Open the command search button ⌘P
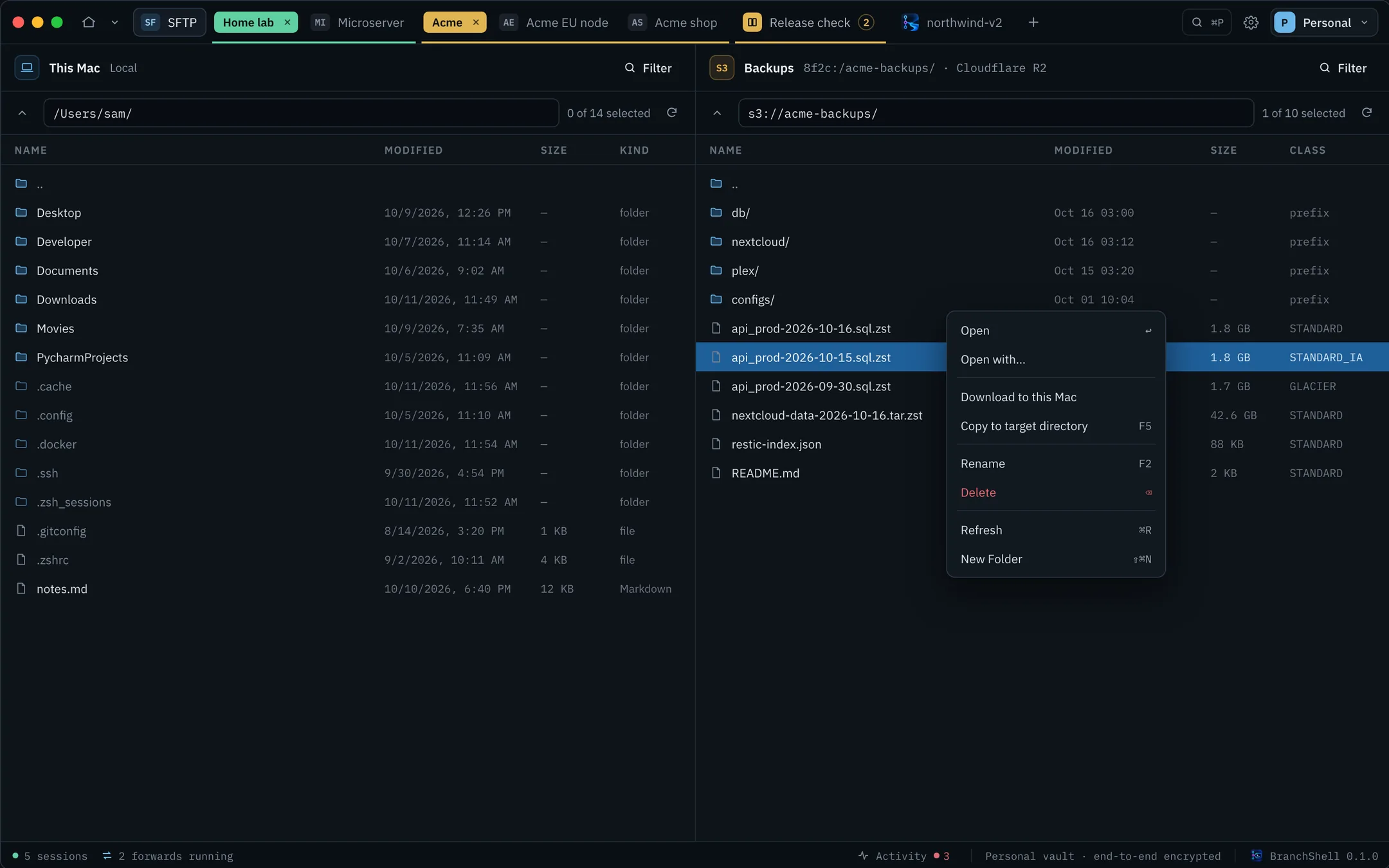 [1207, 23]
